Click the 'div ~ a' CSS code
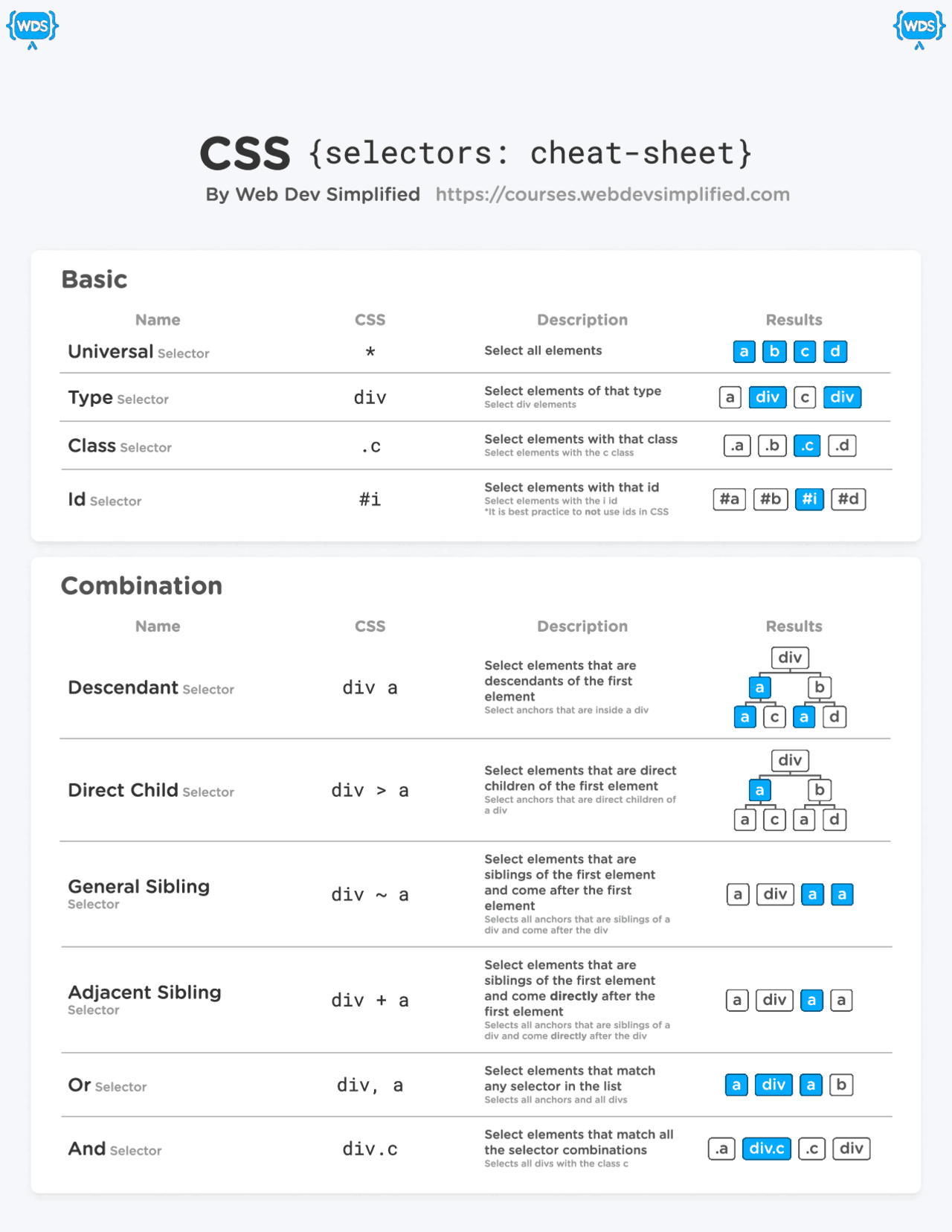Image resolution: width=952 pixels, height=1232 pixels. coord(370,894)
